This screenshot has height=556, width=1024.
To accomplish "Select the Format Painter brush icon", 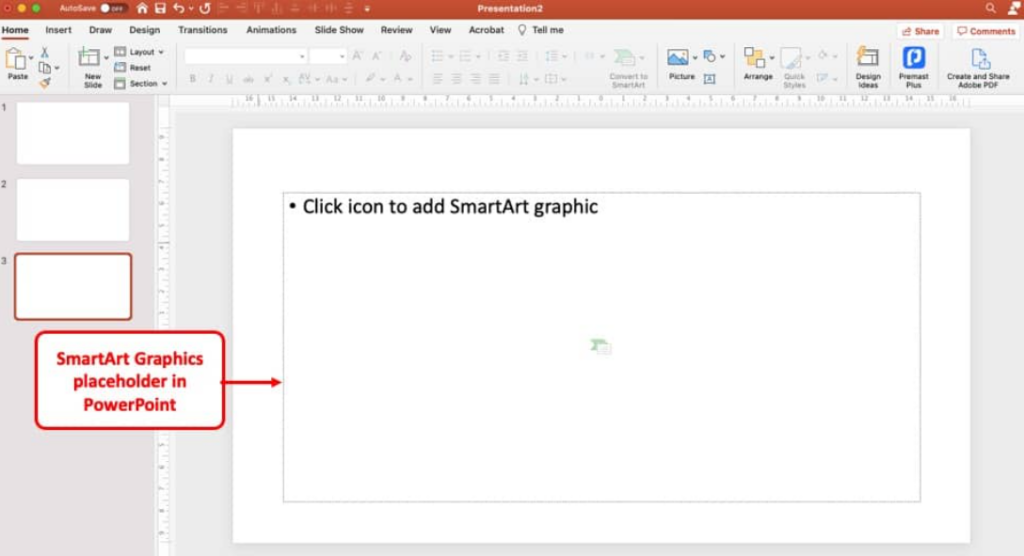I will coord(45,83).
